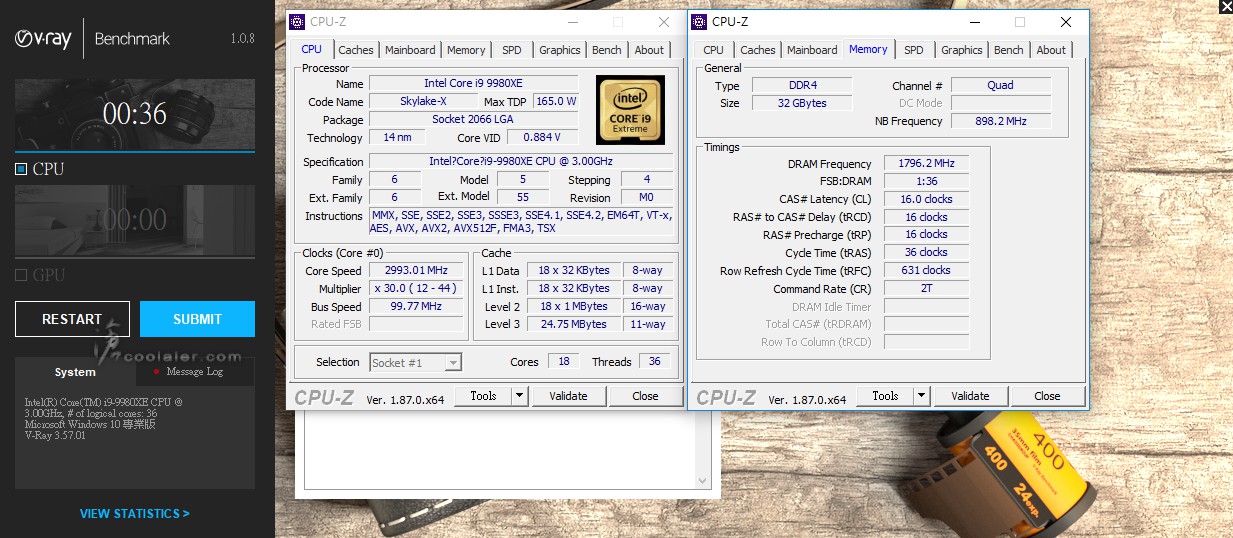Select the System tab in V-Ray Benchmark
The image size is (1233, 538).
(75, 372)
